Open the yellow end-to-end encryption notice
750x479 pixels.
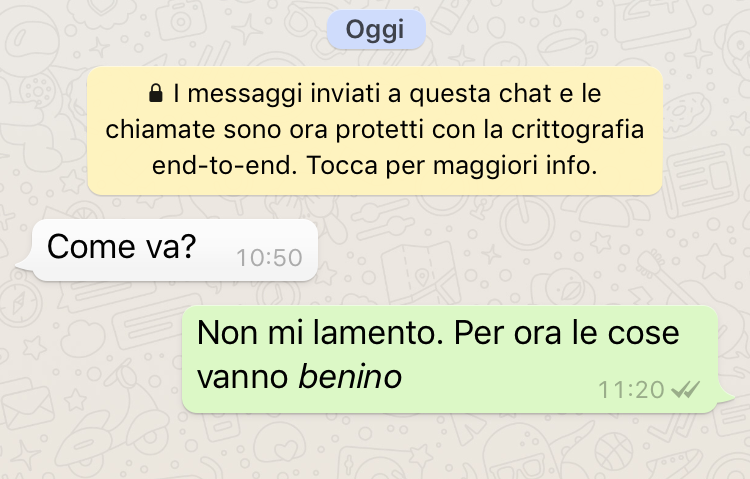375,131
